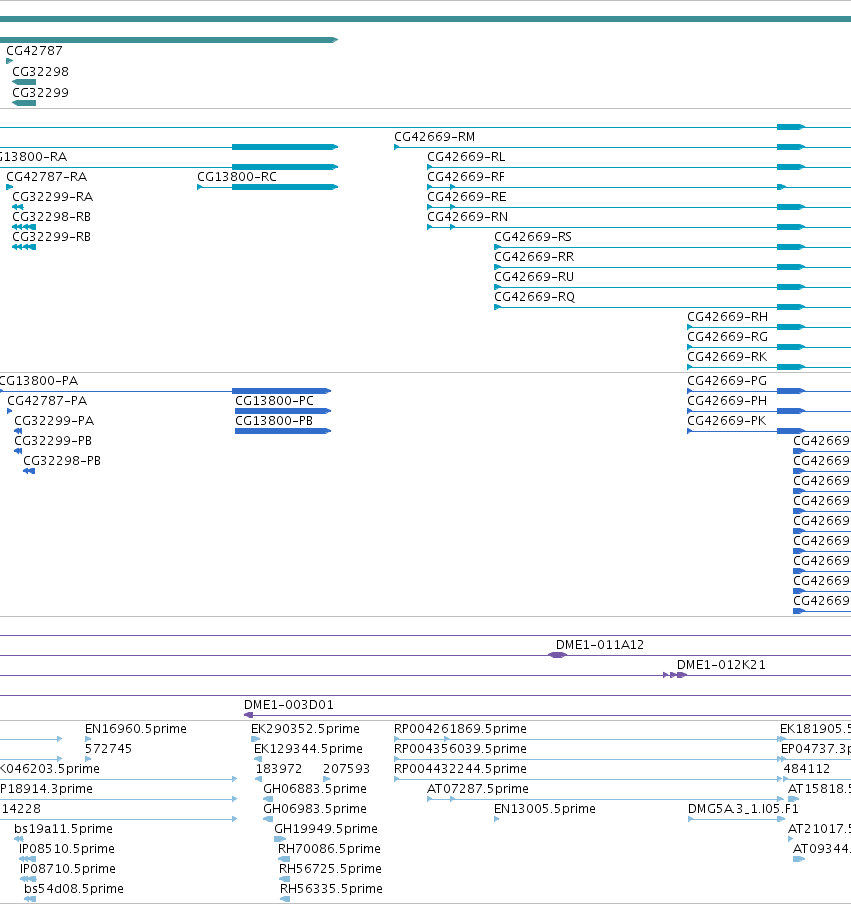Select transcript CG42669-RE label
This screenshot has width=851, height=904.
466,197
